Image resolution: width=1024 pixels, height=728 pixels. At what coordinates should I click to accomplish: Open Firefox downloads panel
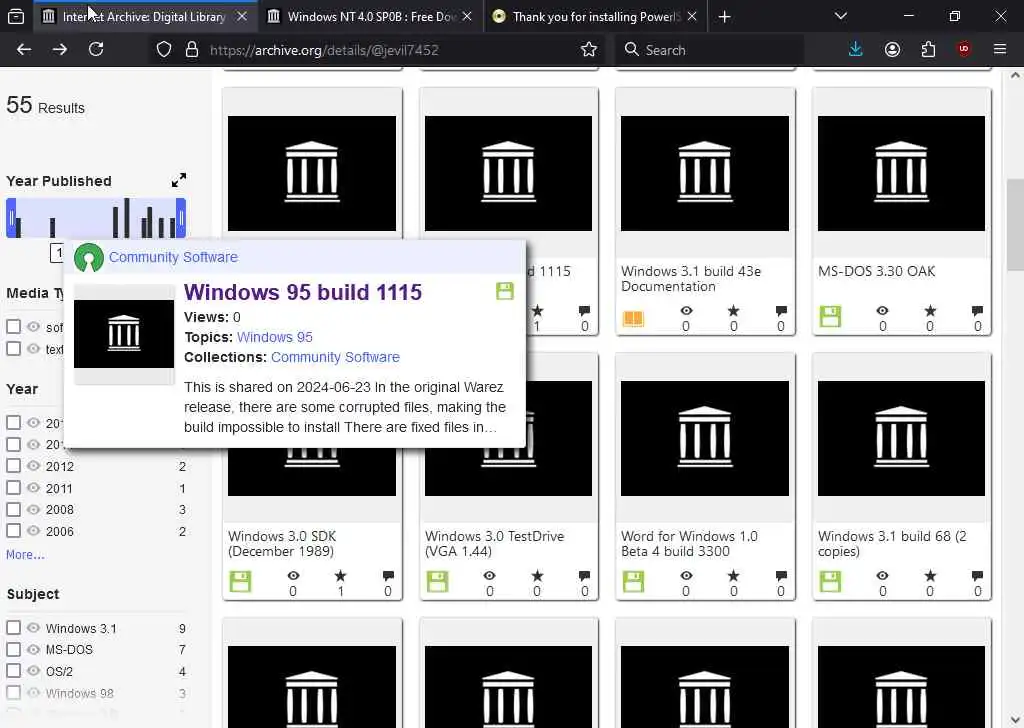[856, 50]
